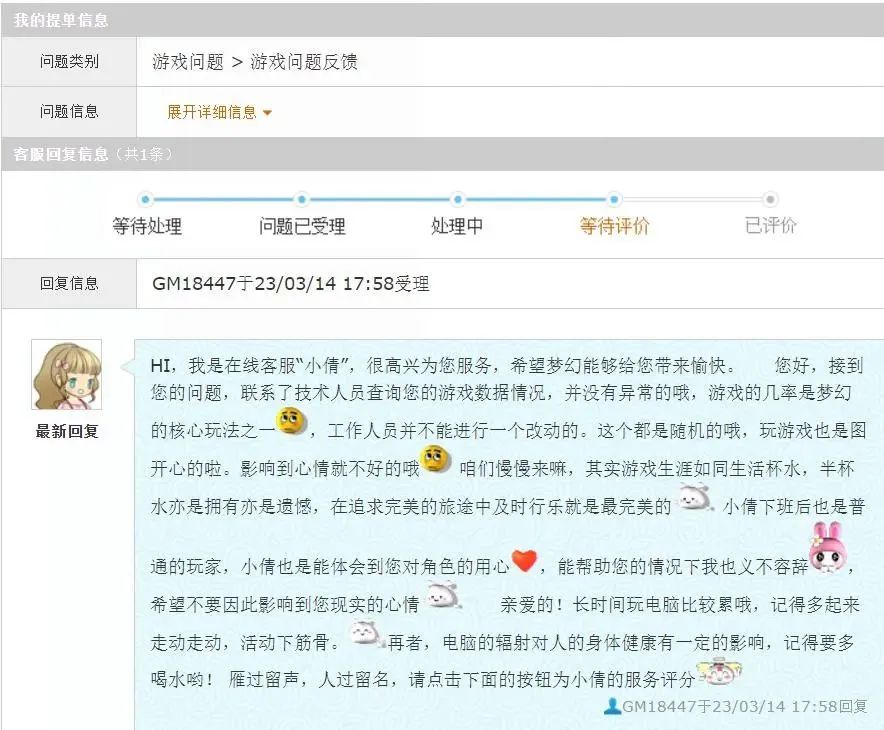884x730 pixels.
Task: Click the white blob emoji after 最完美的
Action: 695,497
